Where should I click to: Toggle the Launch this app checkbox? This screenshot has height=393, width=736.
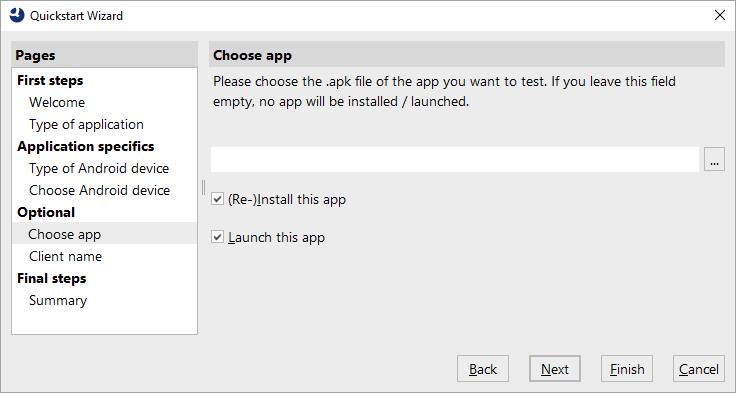(217, 237)
